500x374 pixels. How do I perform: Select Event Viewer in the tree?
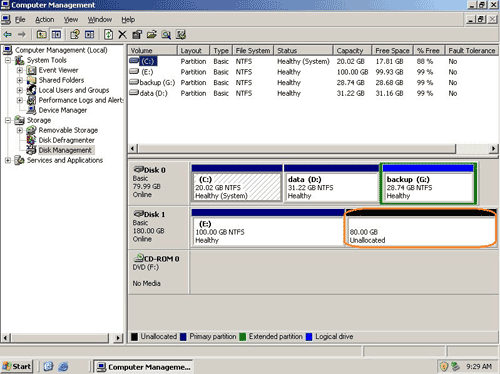point(58,70)
